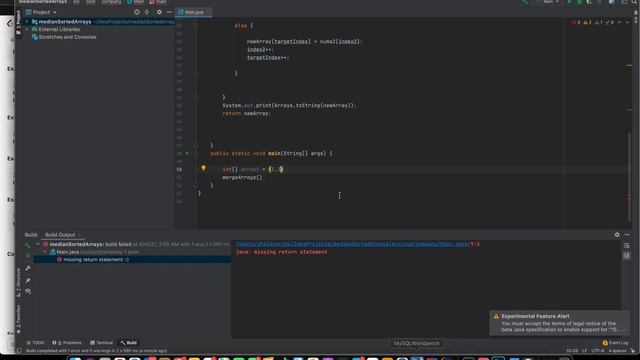Click the editor vertical scrollbar thumb

pyautogui.click(x=629, y=176)
